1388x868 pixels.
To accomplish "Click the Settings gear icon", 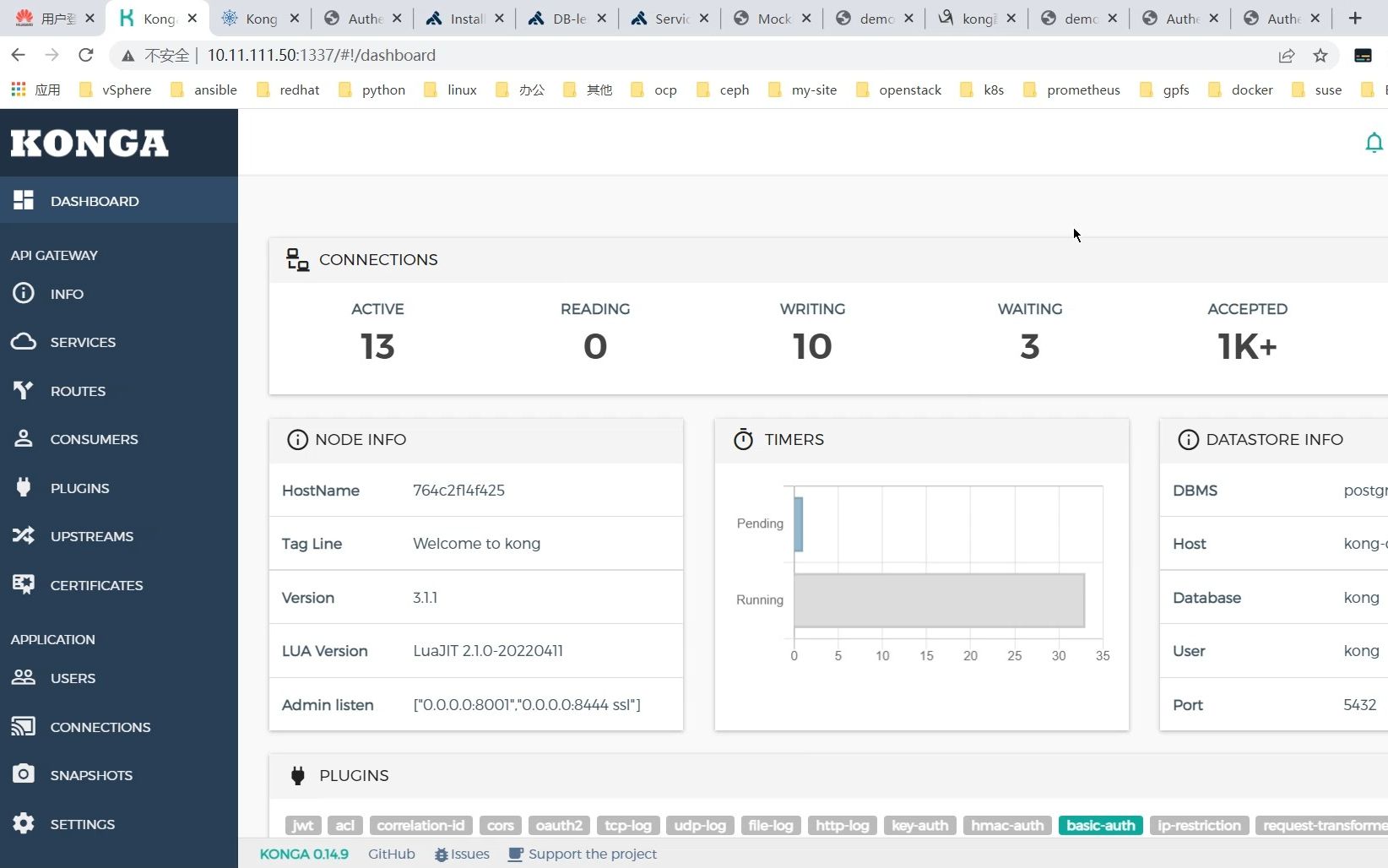I will [24, 823].
